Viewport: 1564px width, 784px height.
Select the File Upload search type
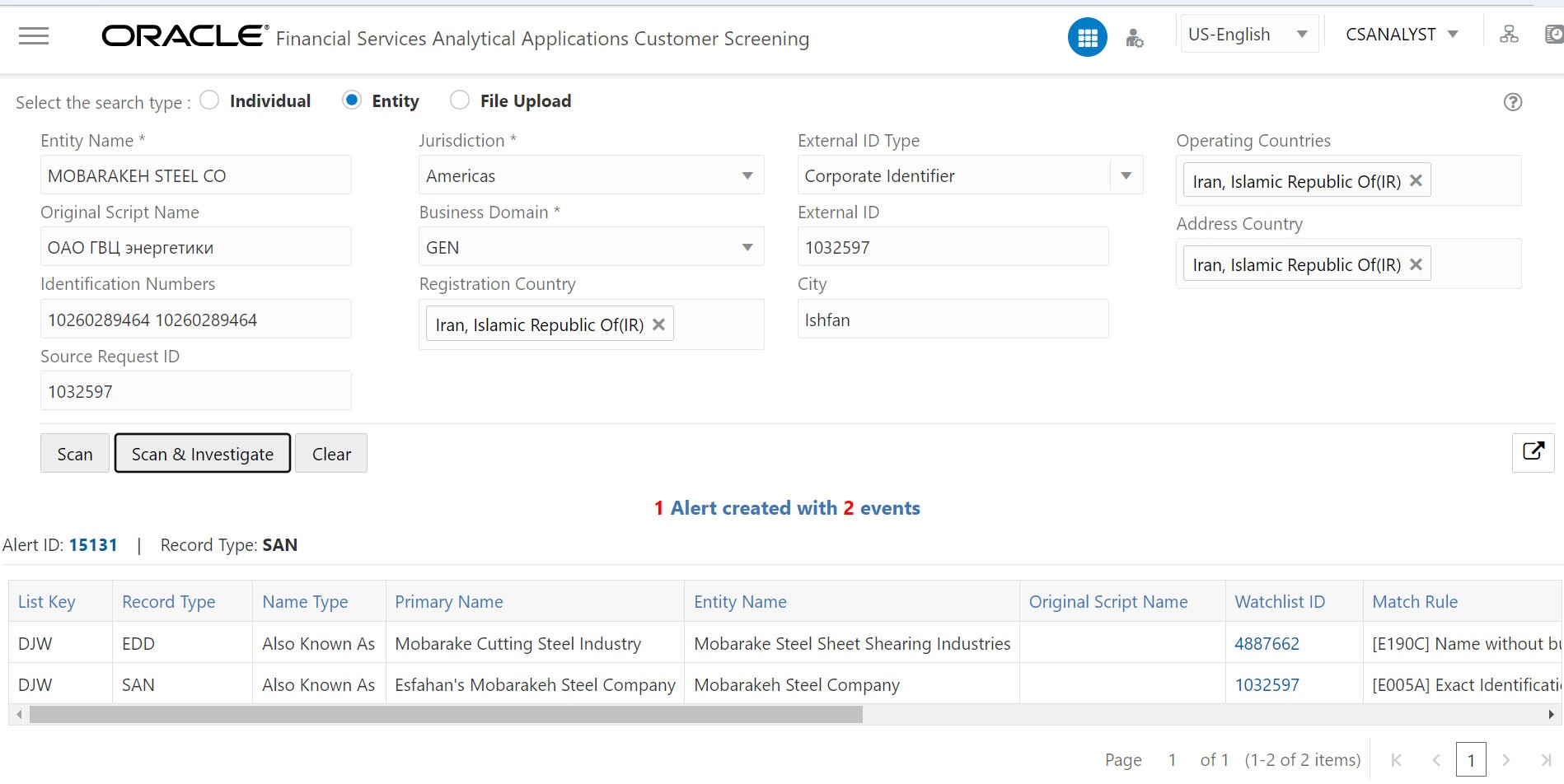pos(460,100)
